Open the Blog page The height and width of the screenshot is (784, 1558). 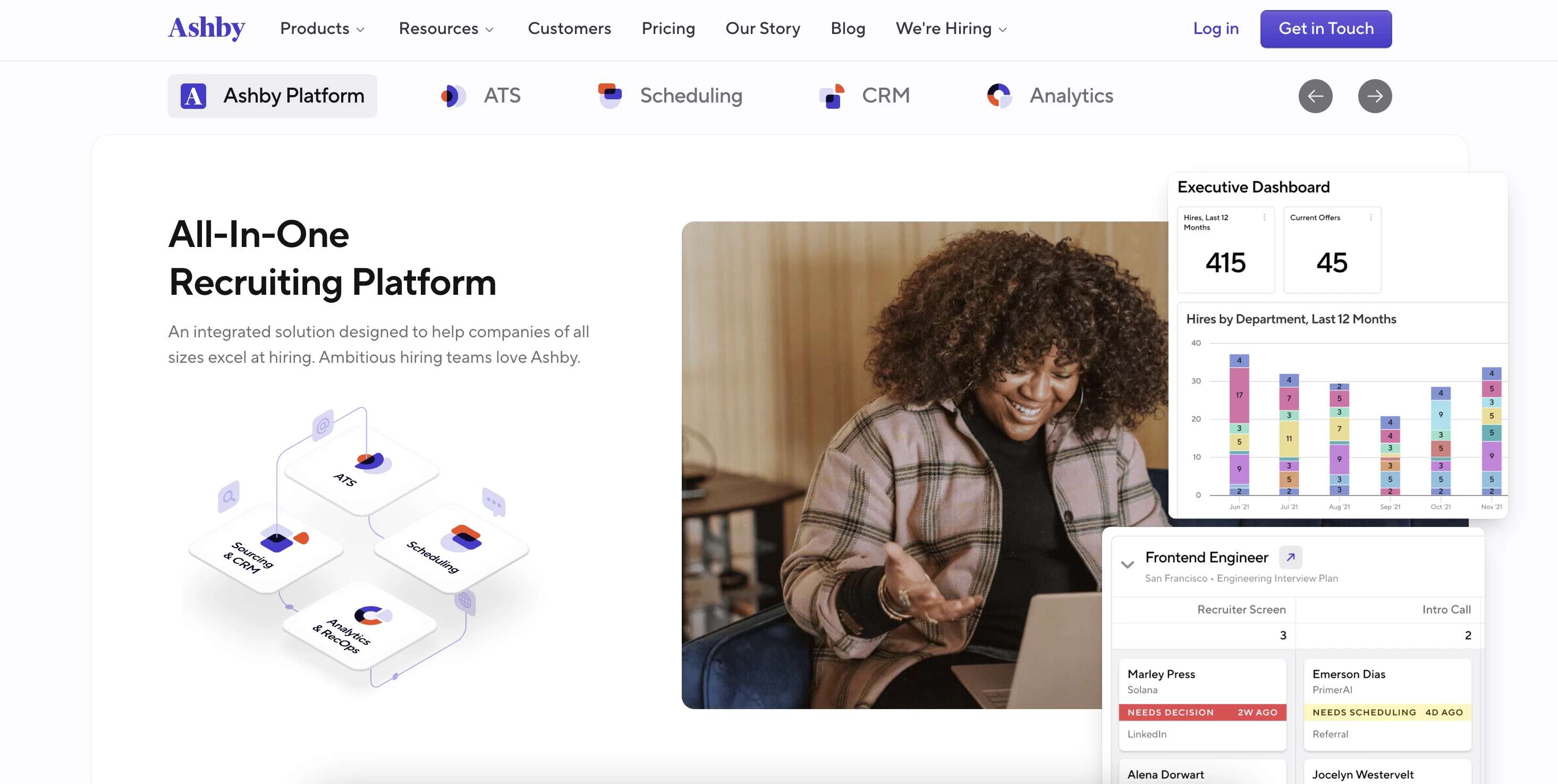(848, 29)
